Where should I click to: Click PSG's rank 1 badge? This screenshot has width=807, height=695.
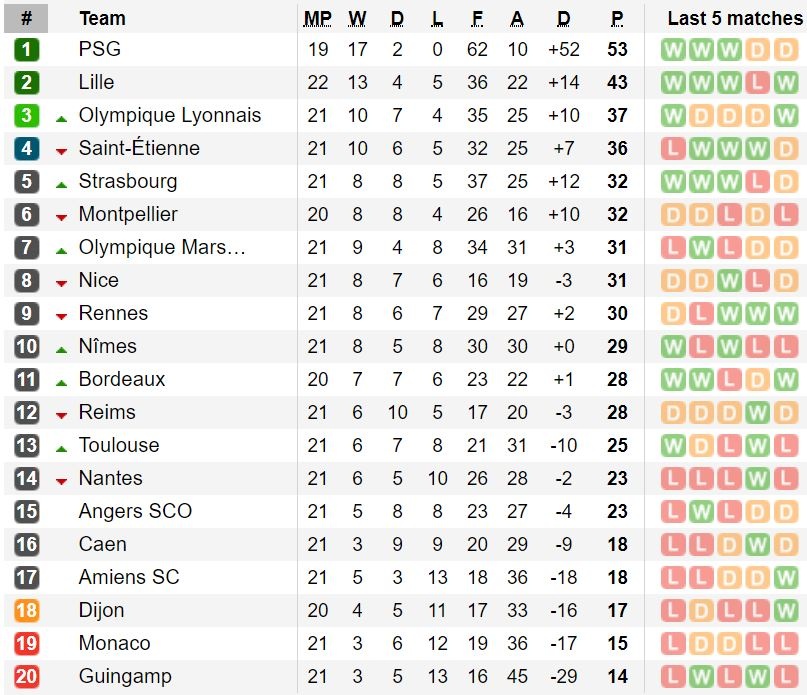coord(27,49)
